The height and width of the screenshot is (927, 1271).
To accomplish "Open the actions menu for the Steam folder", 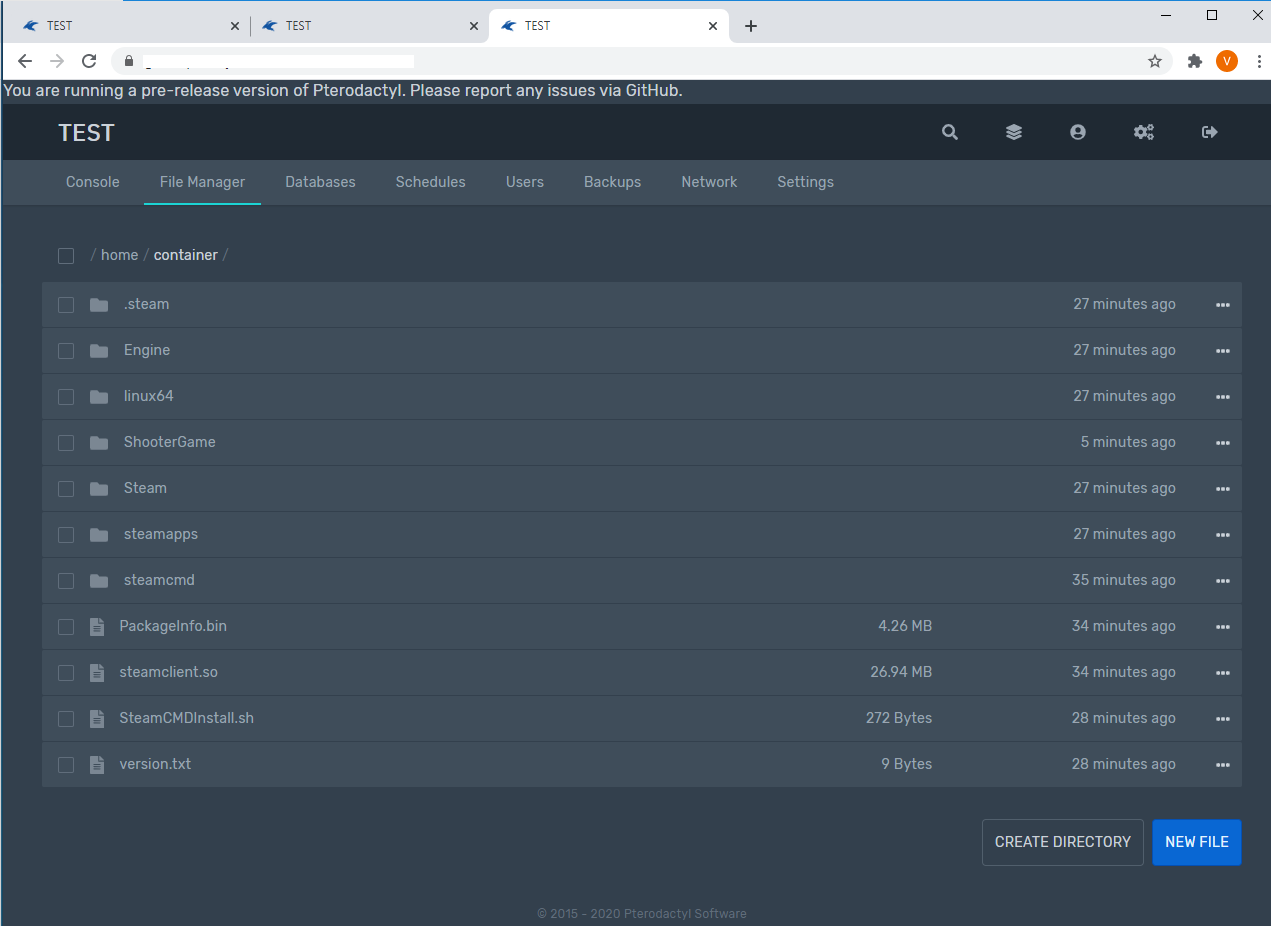I will tap(1222, 488).
